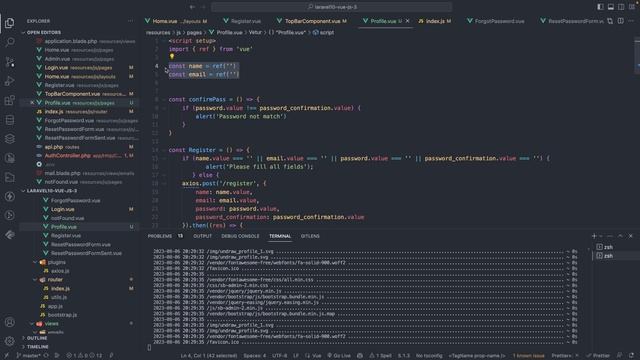Open the Run and Debug view
This screenshot has width=640, height=360.
tap(9, 81)
